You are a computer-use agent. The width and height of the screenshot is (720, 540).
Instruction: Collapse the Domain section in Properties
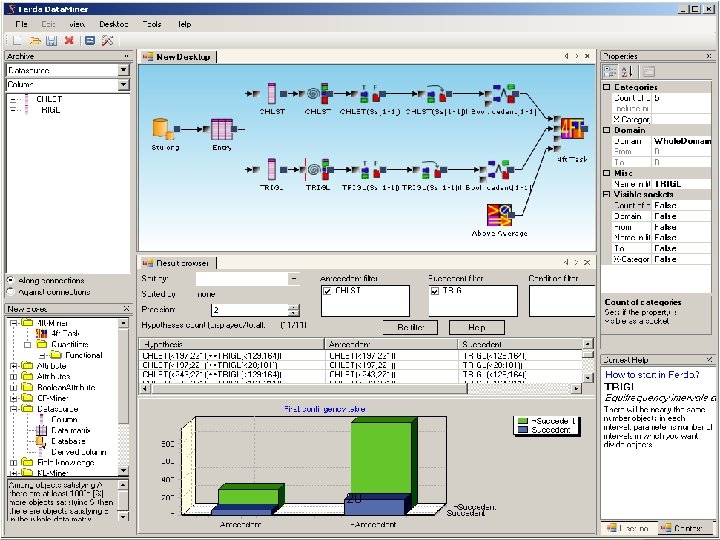(x=607, y=130)
